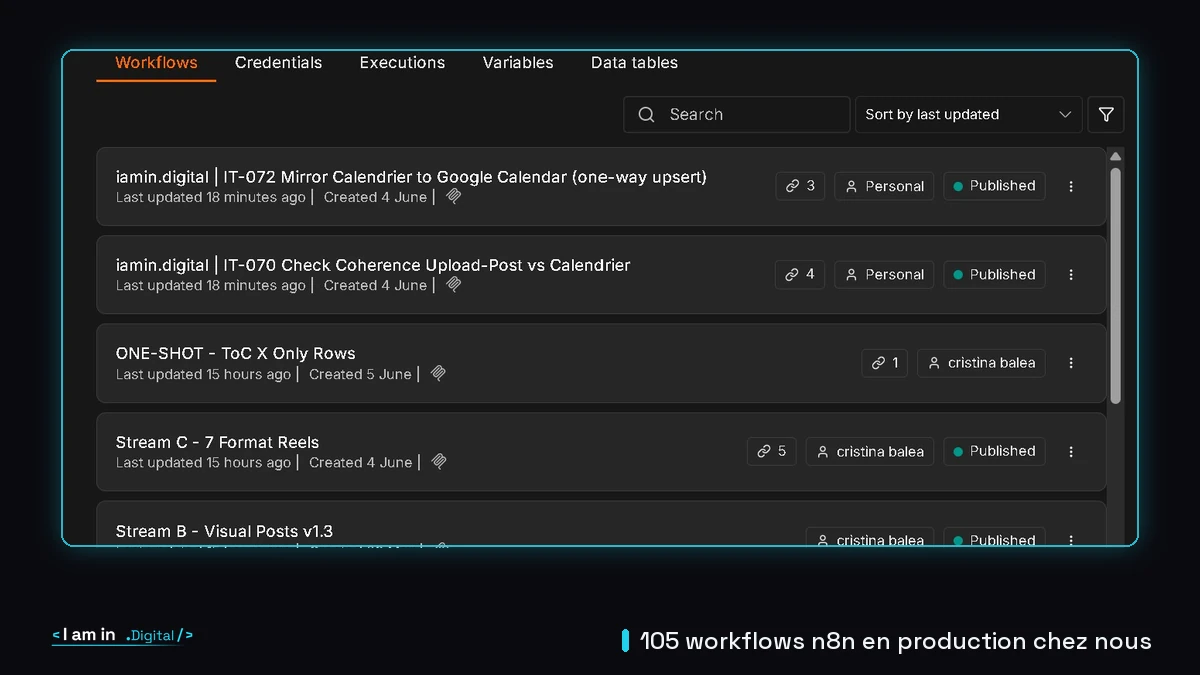The width and height of the screenshot is (1200, 675).
Task: Open the Variables tab
Action: [518, 63]
